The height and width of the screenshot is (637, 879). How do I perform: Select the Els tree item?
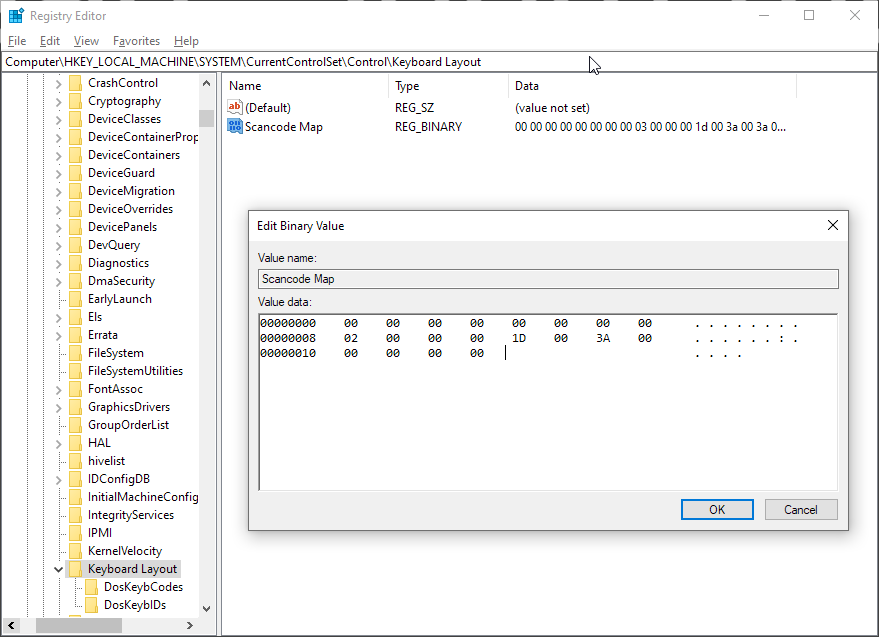point(95,317)
